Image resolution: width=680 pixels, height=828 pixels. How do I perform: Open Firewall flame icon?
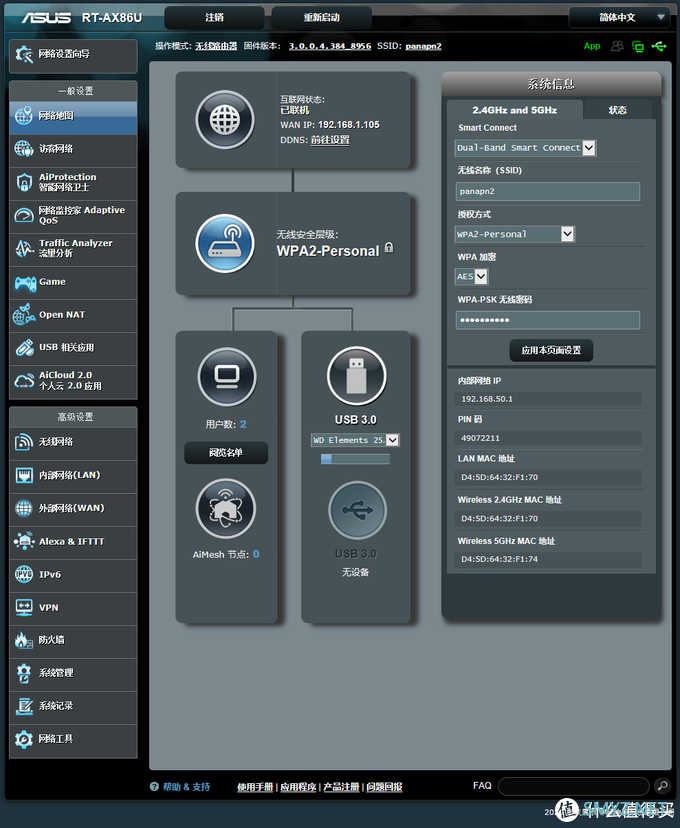pos(24,641)
